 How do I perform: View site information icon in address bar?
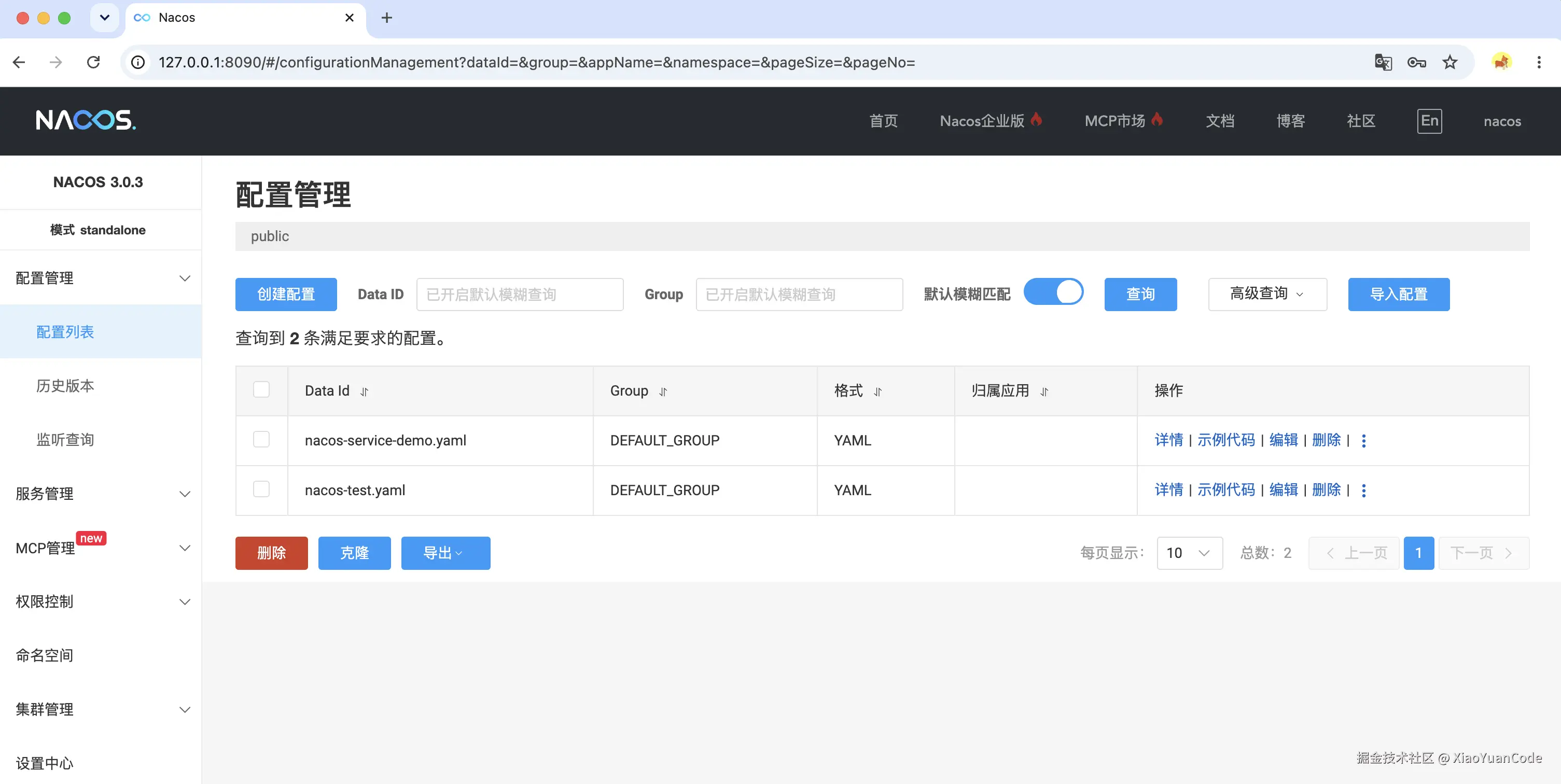[138, 62]
